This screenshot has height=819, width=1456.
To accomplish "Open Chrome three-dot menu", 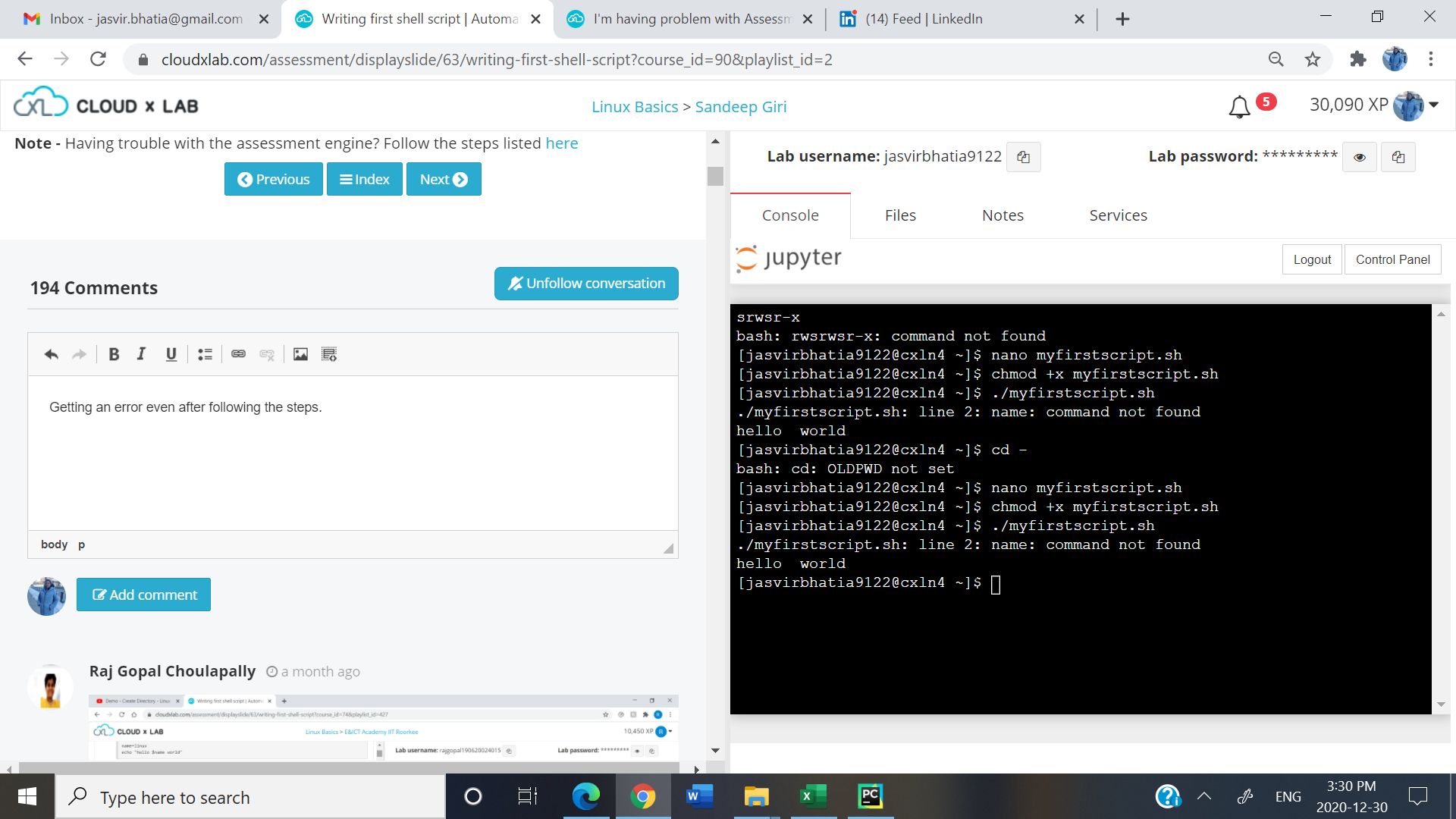I will (x=1430, y=59).
